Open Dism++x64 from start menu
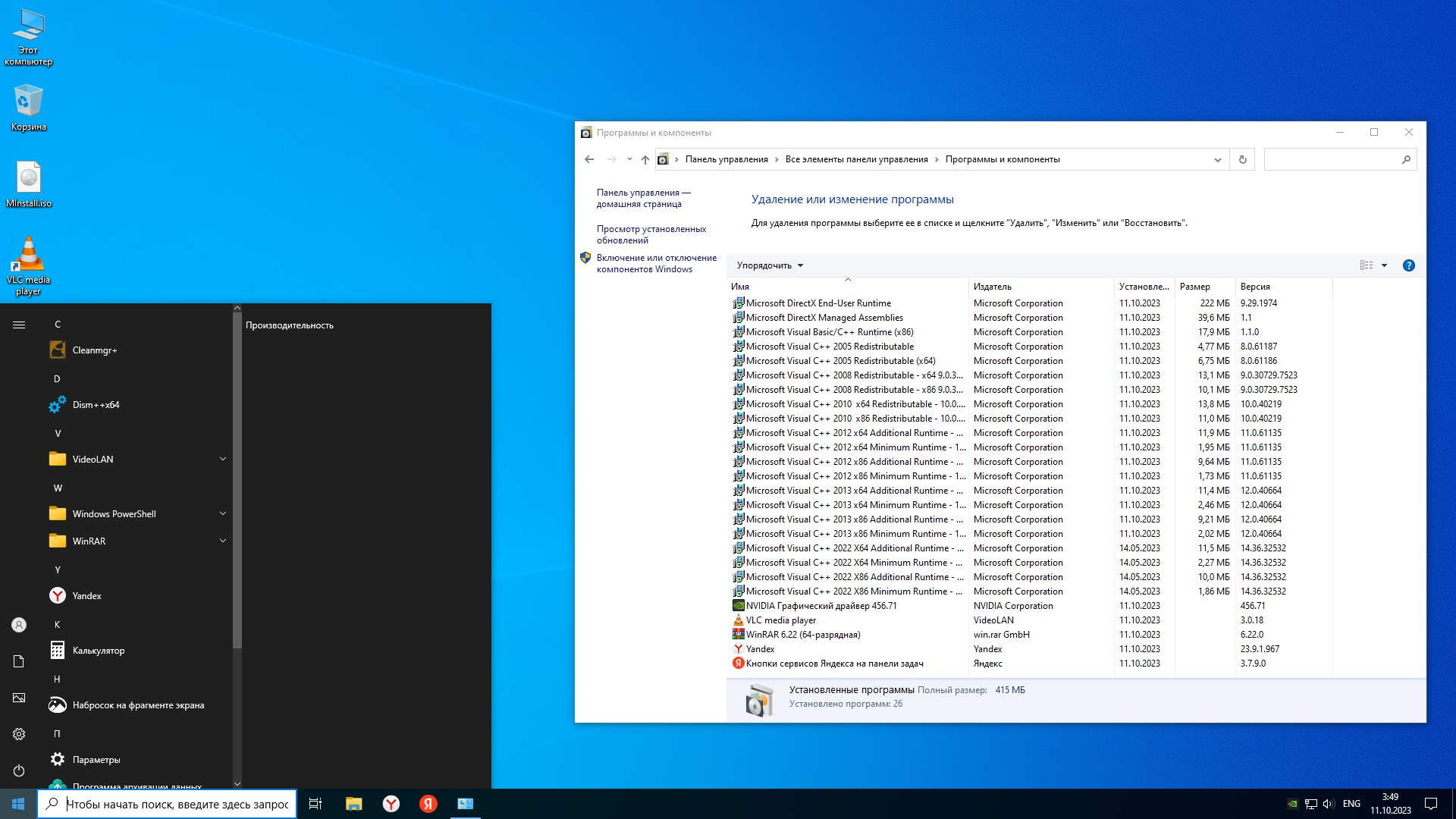 pyautogui.click(x=96, y=405)
